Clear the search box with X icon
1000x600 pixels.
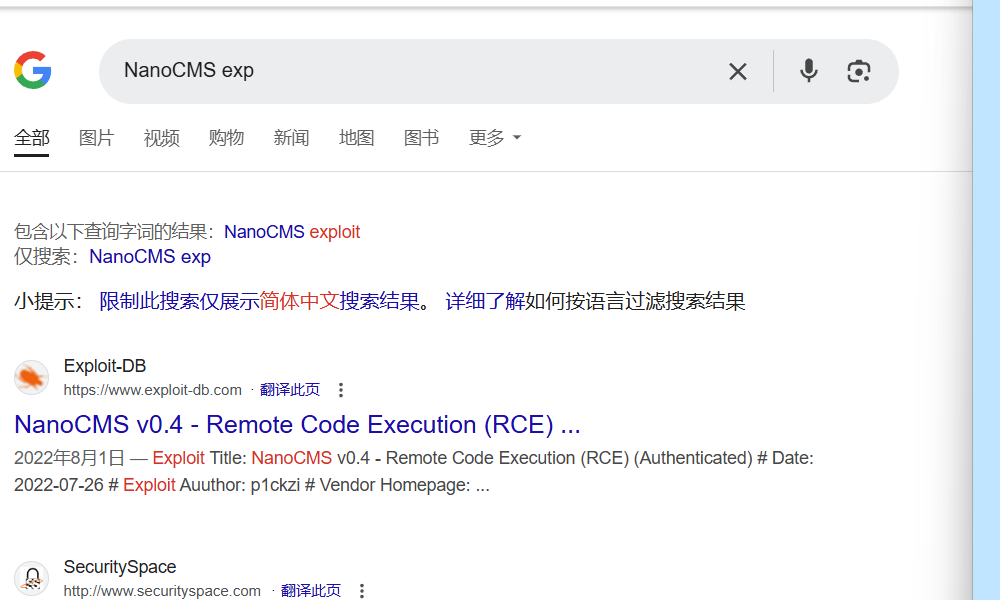738,71
